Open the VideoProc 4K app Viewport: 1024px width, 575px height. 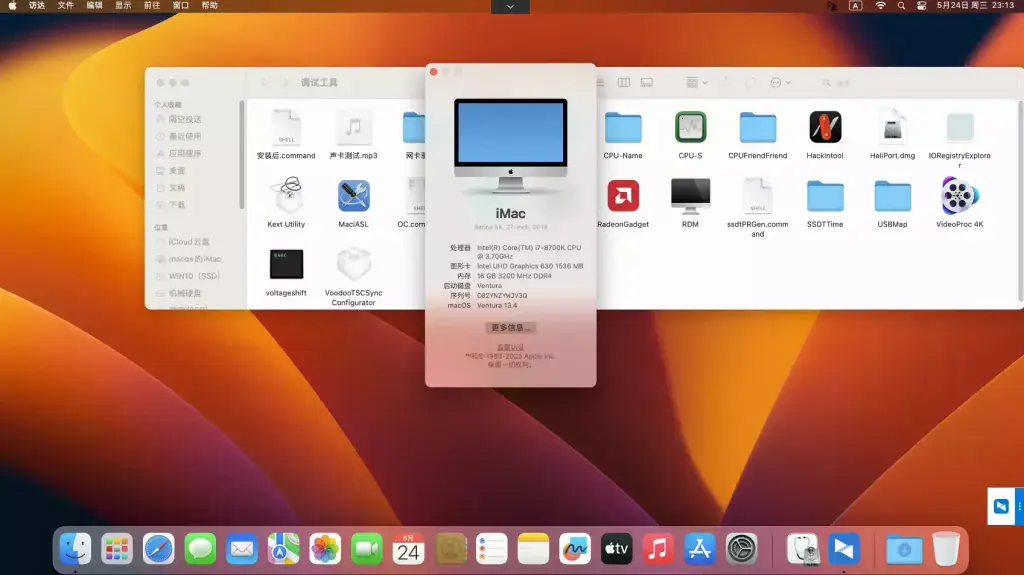coord(959,195)
